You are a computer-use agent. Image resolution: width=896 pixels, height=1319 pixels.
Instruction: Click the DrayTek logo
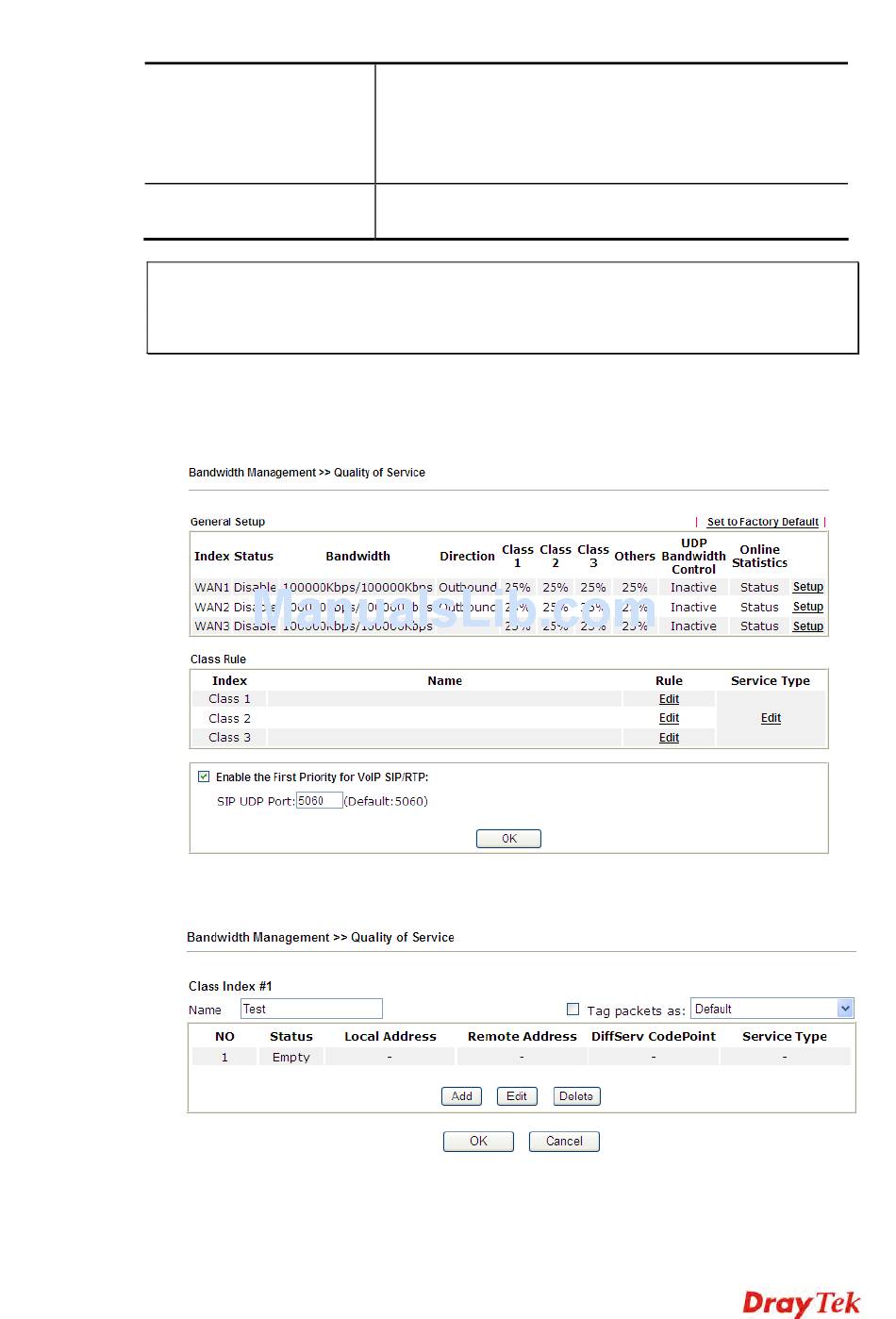[x=802, y=1303]
